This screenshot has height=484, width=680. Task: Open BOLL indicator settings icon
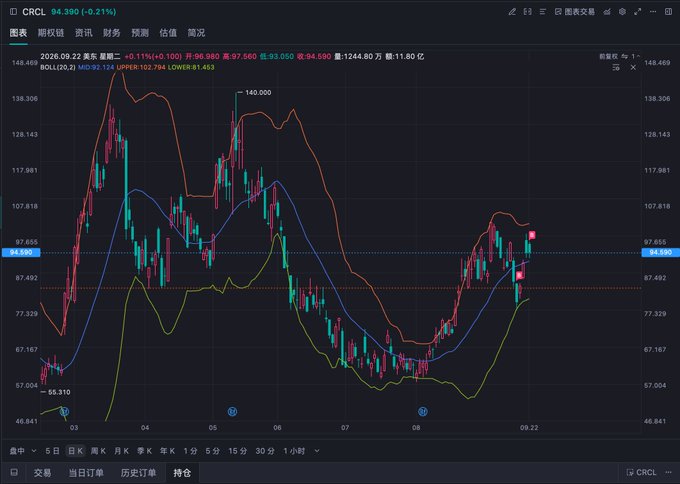616,67
